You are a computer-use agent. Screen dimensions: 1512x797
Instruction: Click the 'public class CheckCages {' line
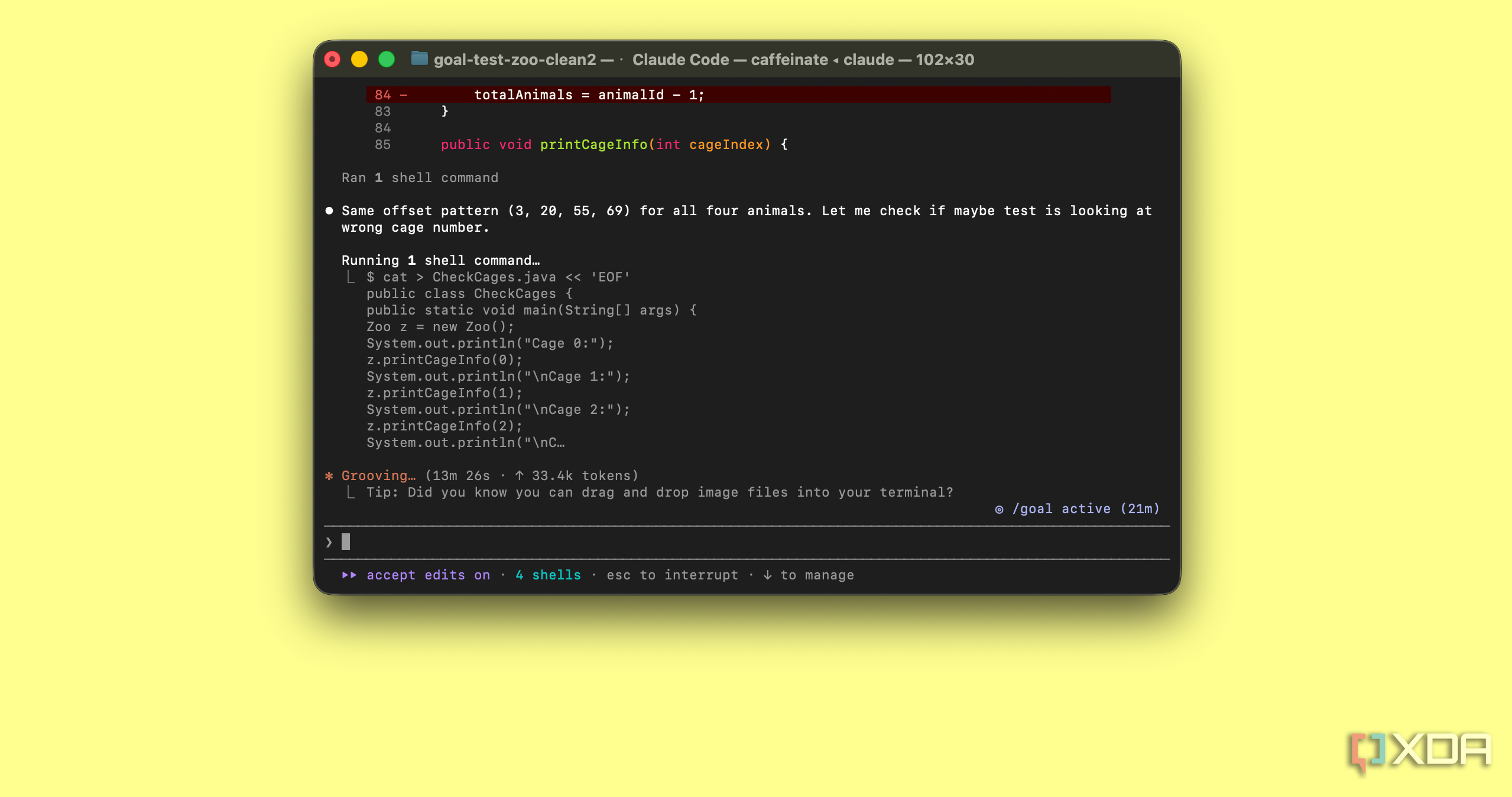coord(469,293)
